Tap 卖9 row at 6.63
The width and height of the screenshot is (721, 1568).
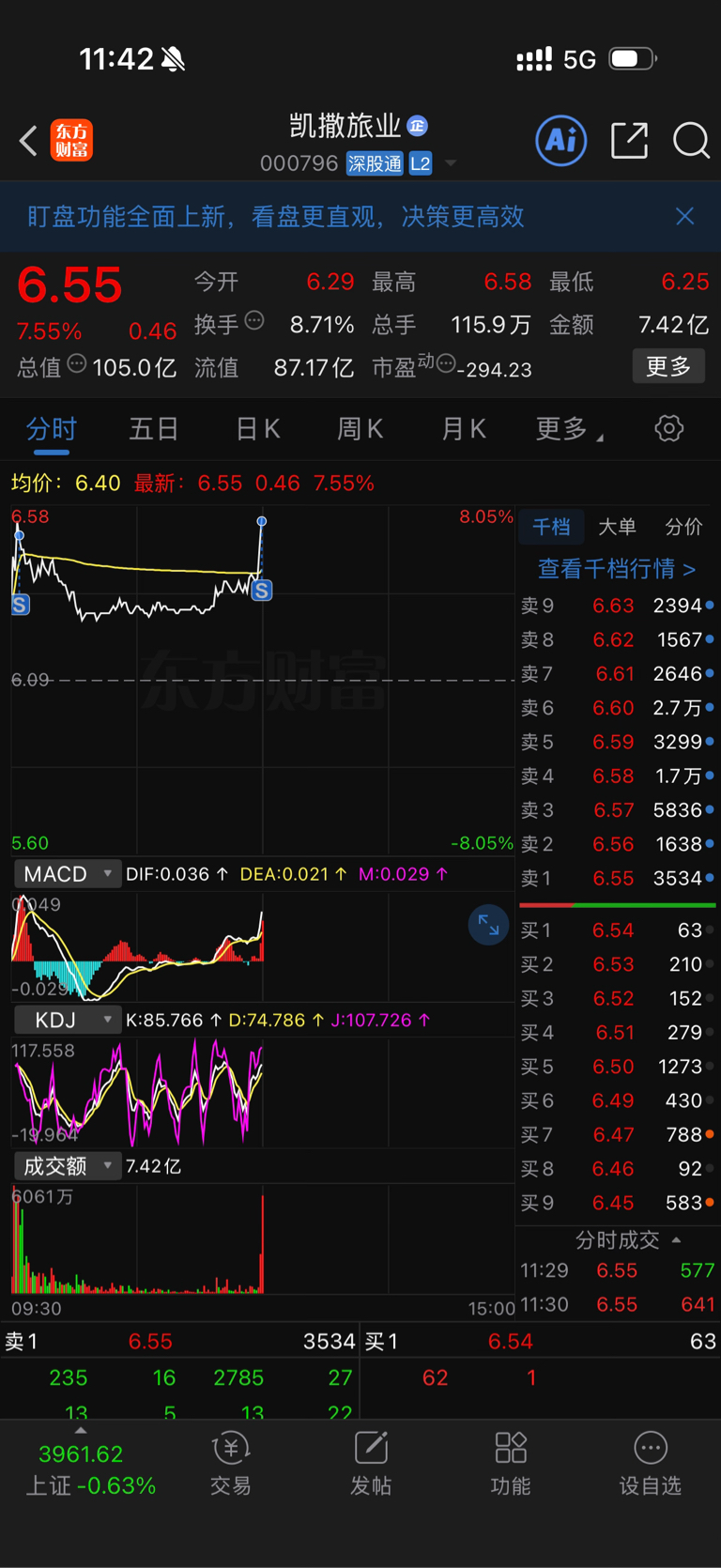tap(617, 606)
